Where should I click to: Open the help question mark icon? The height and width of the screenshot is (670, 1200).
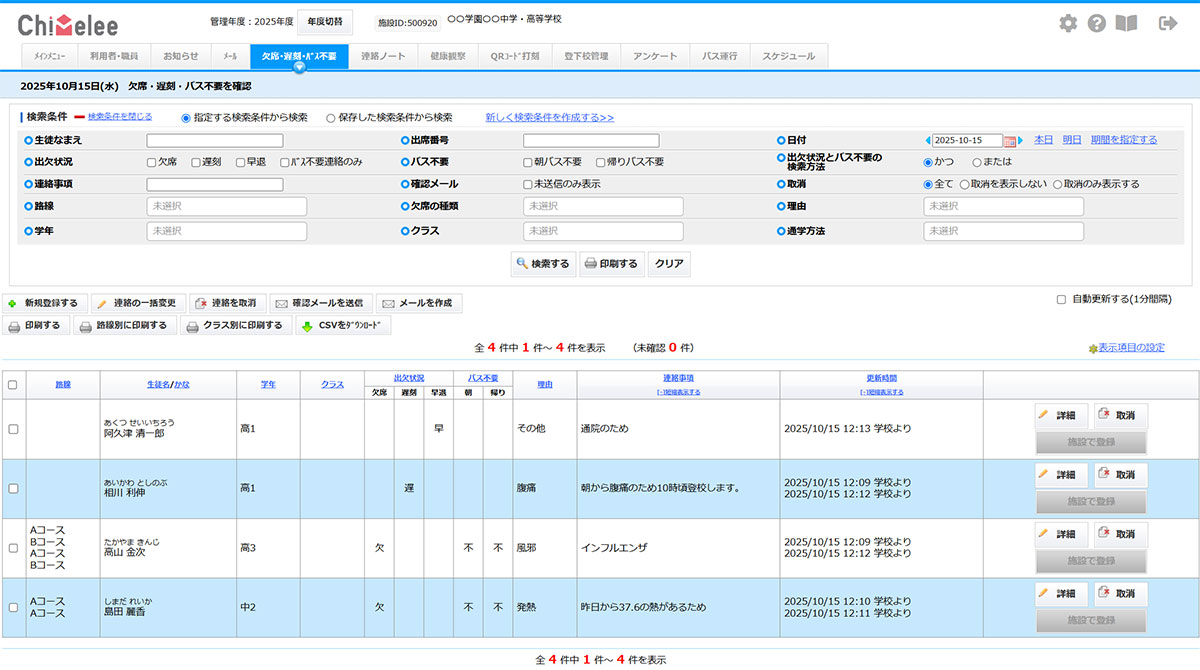1098,22
